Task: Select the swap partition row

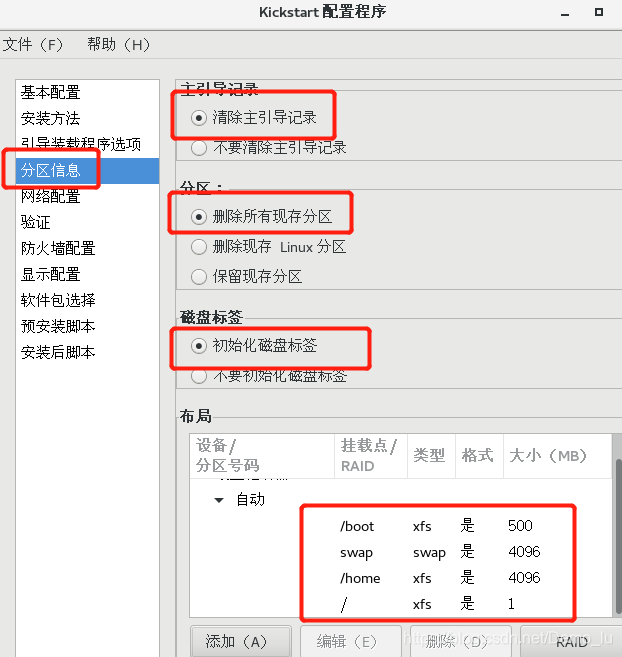Action: [401, 552]
